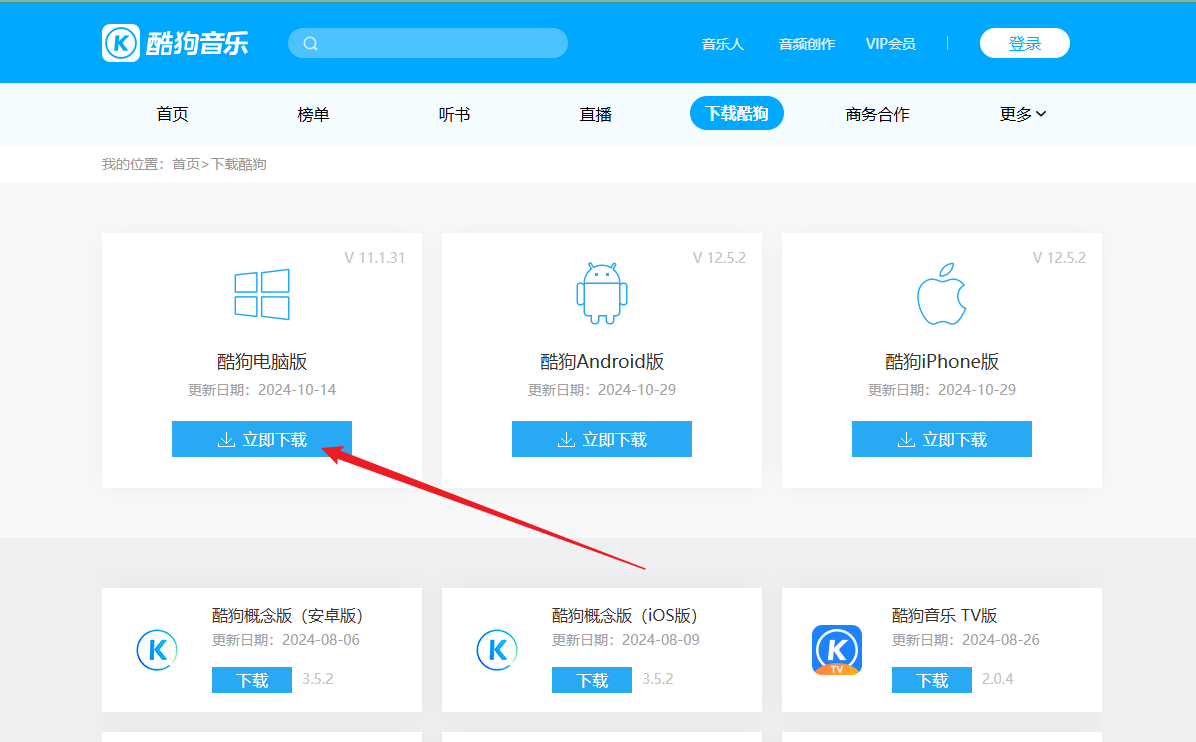This screenshot has height=742, width=1196.
Task: Open the VIP会员 link
Action: 890,44
